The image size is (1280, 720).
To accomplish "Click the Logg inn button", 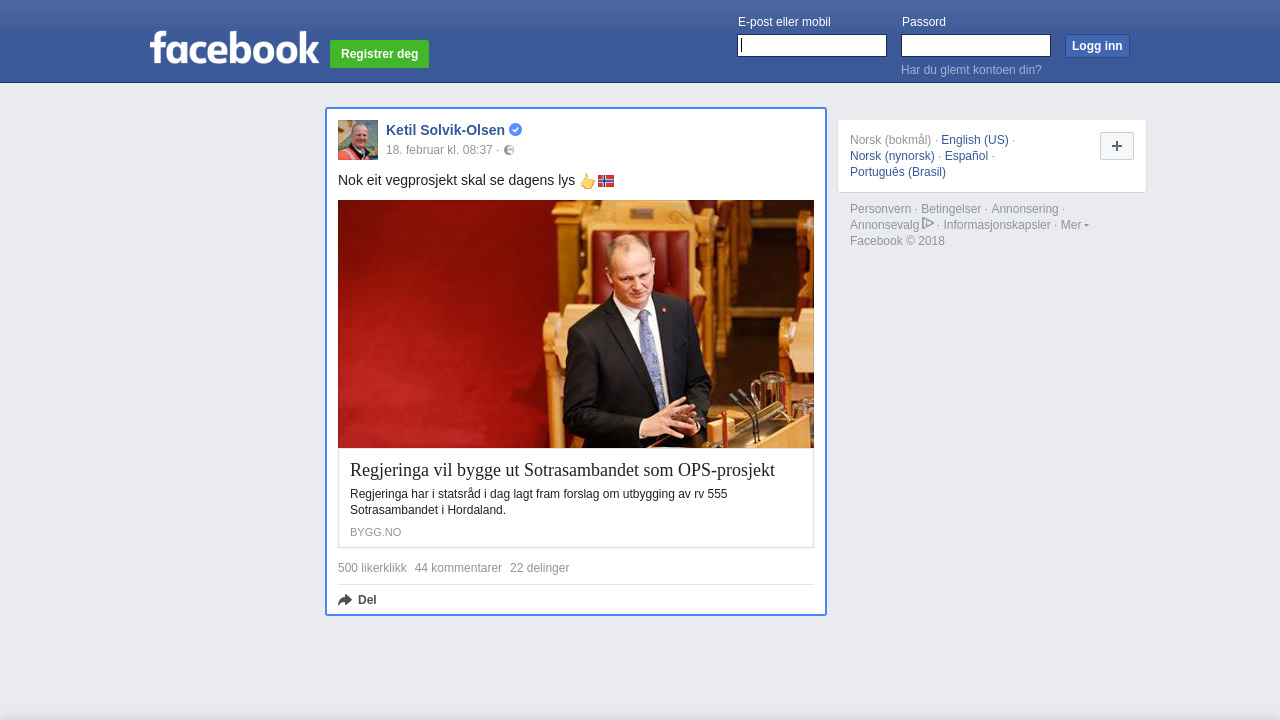I will 1097,46.
